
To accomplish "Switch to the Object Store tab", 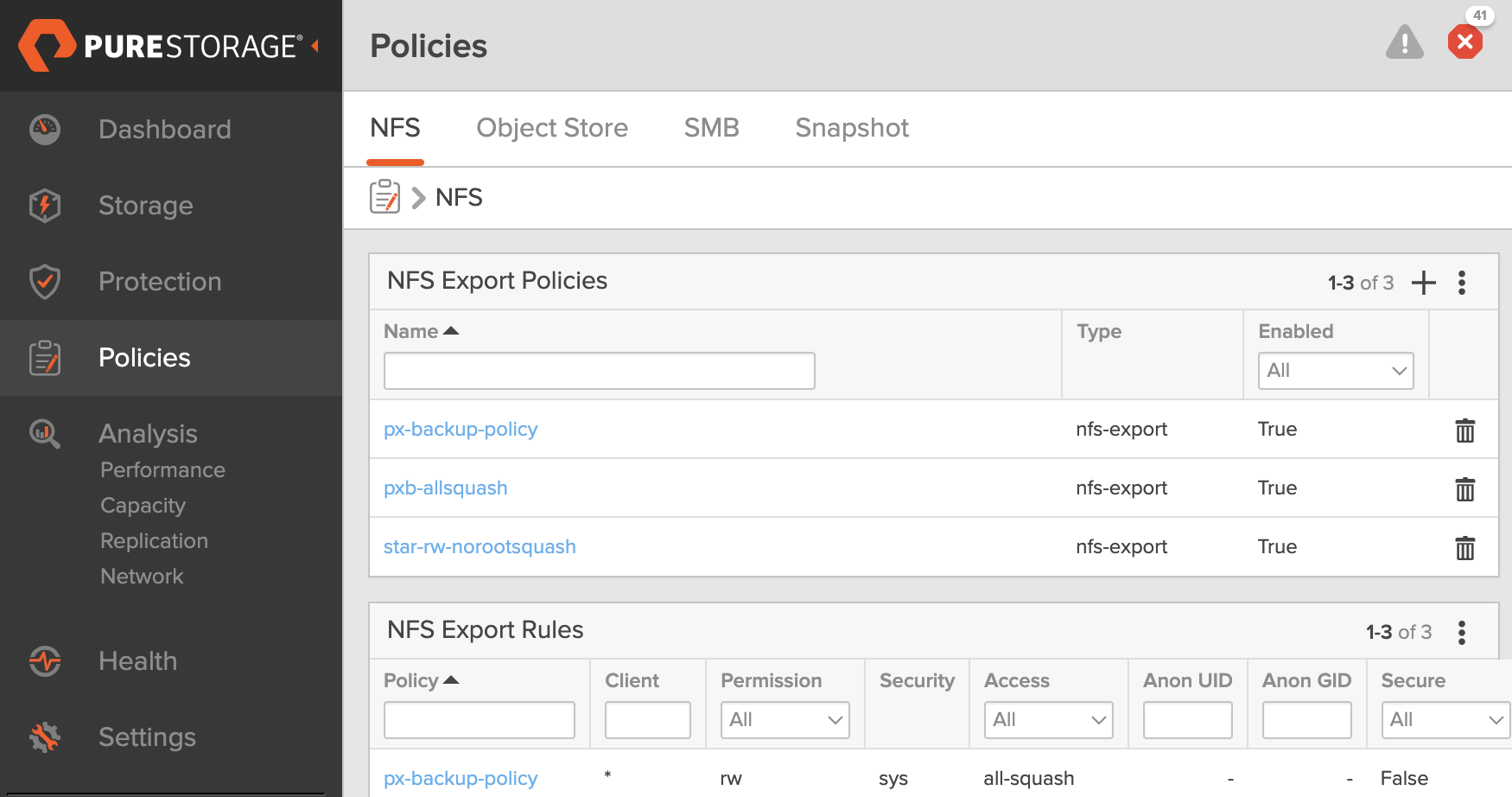I will [552, 128].
